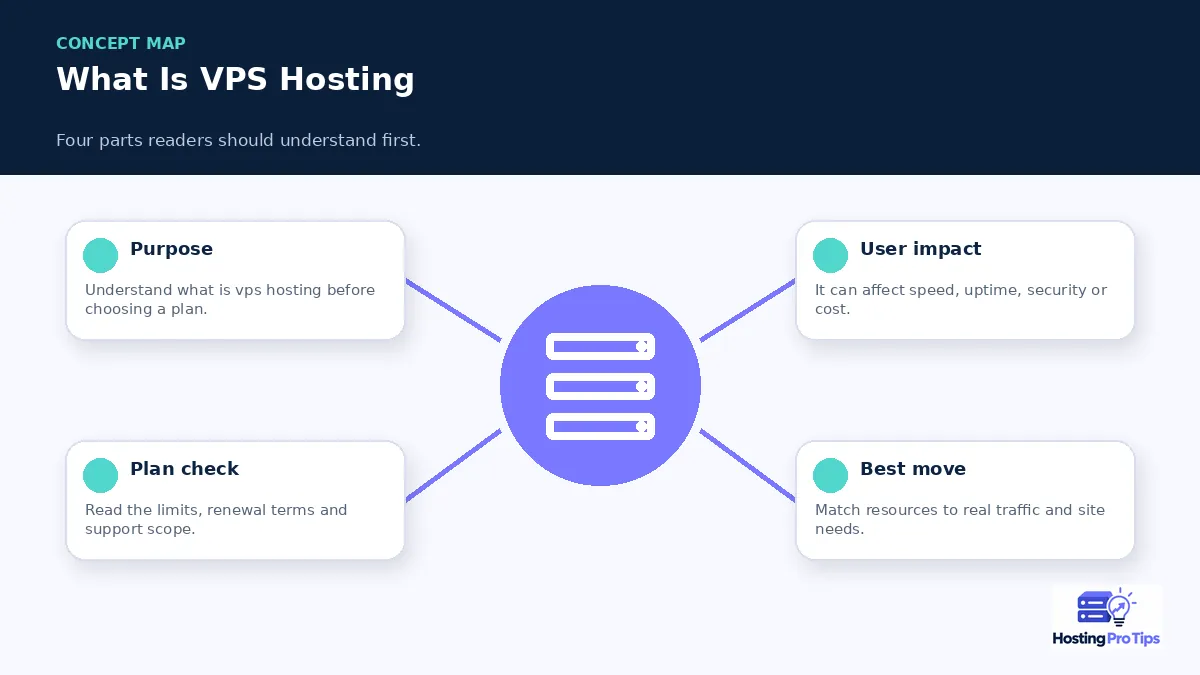This screenshot has width=1200, height=675.
Task: Click the 'Understand what is vps hosting' description
Action: (230, 299)
